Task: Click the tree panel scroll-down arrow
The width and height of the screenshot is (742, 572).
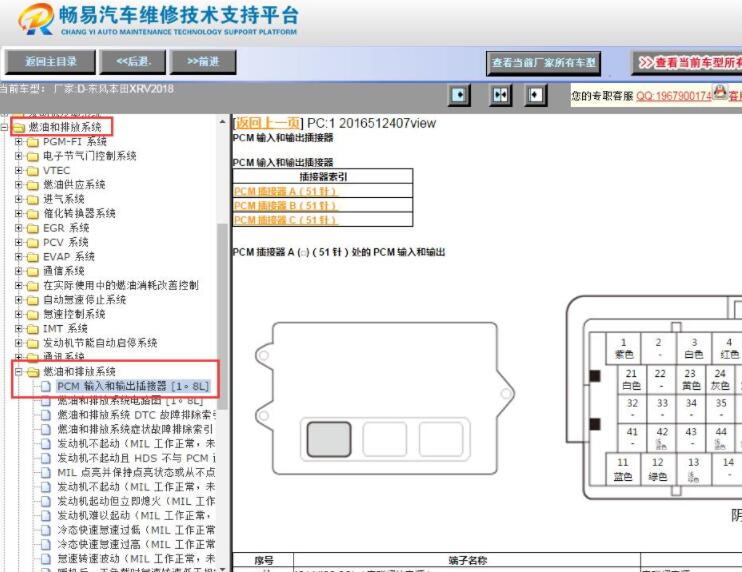Action: 222,567
